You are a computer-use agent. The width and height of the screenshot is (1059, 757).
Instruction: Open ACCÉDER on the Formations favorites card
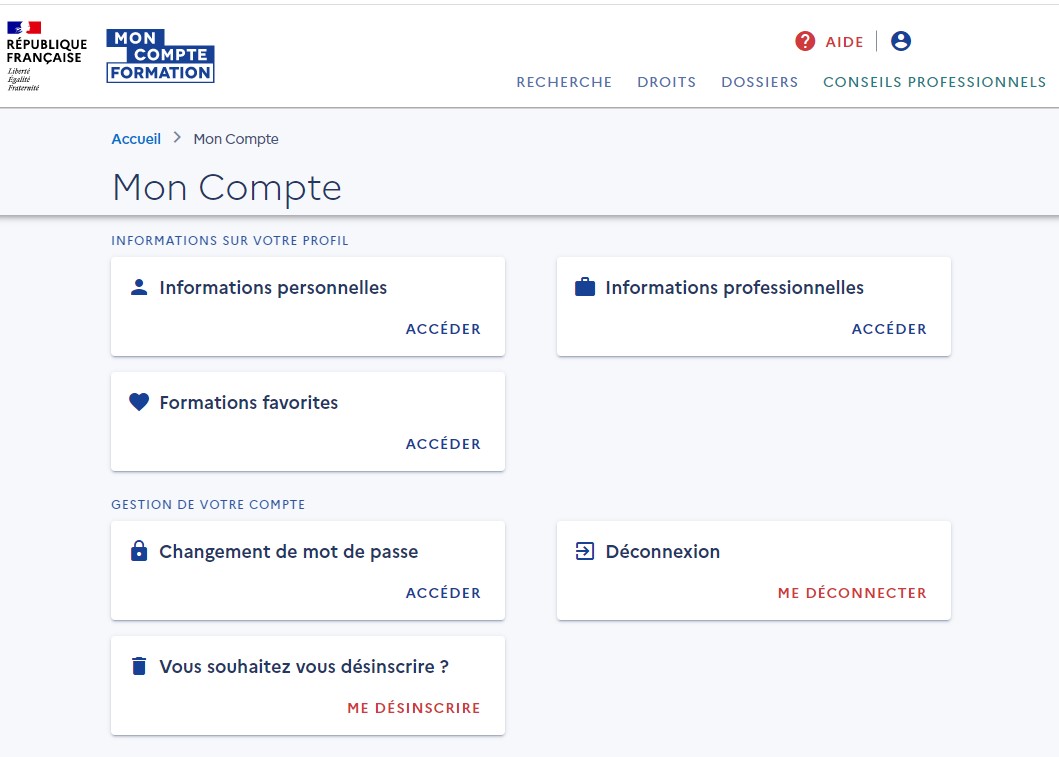coord(443,443)
